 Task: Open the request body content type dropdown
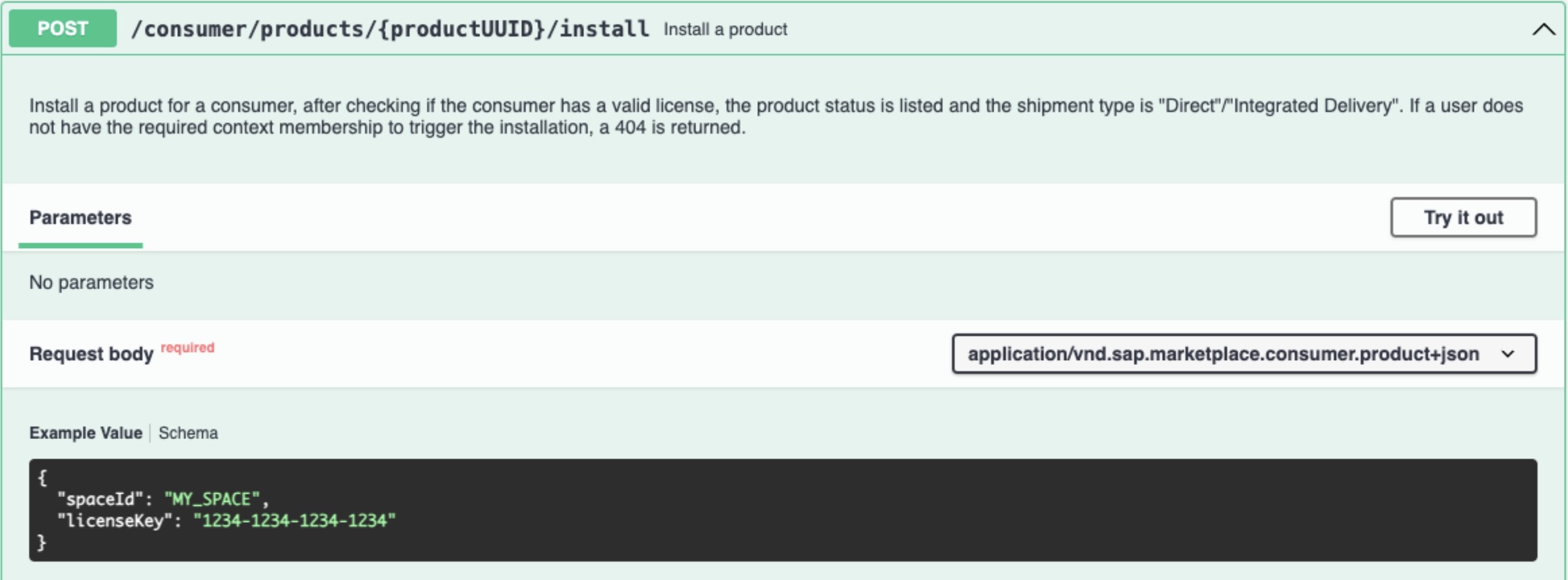[x=1223, y=354]
